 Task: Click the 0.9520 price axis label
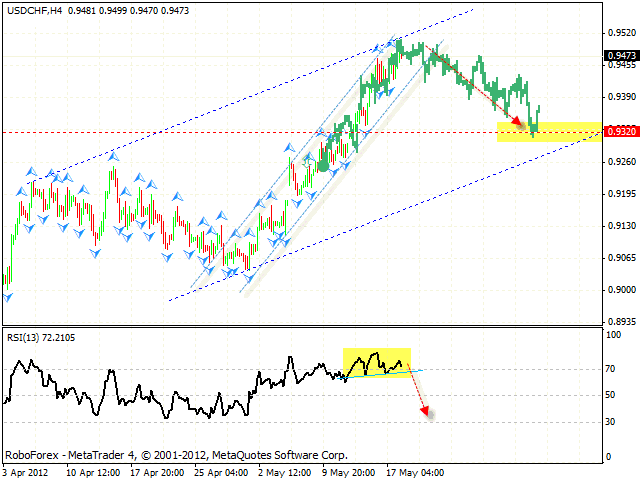[x=621, y=31]
